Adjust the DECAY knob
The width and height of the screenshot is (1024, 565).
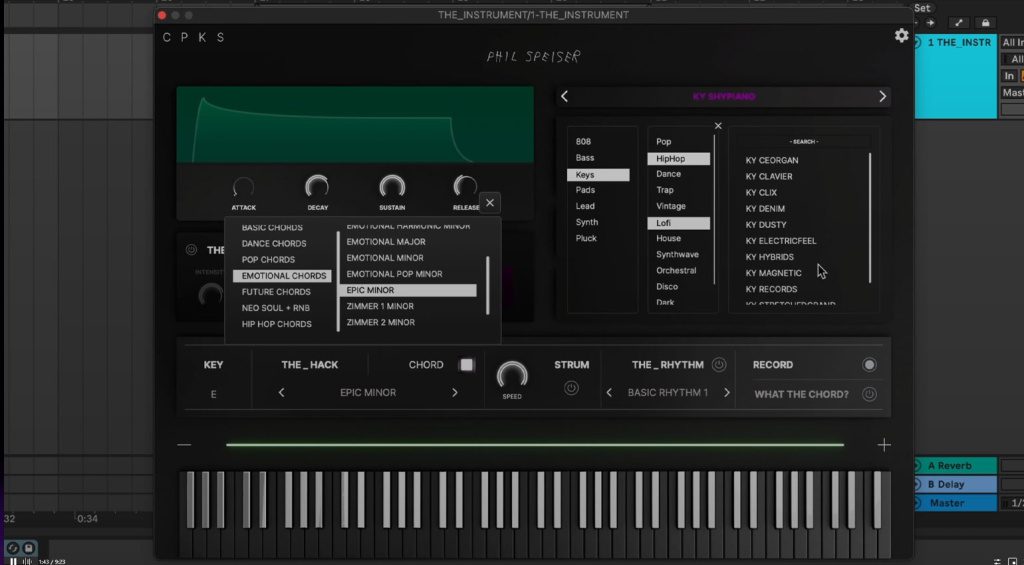(x=317, y=188)
